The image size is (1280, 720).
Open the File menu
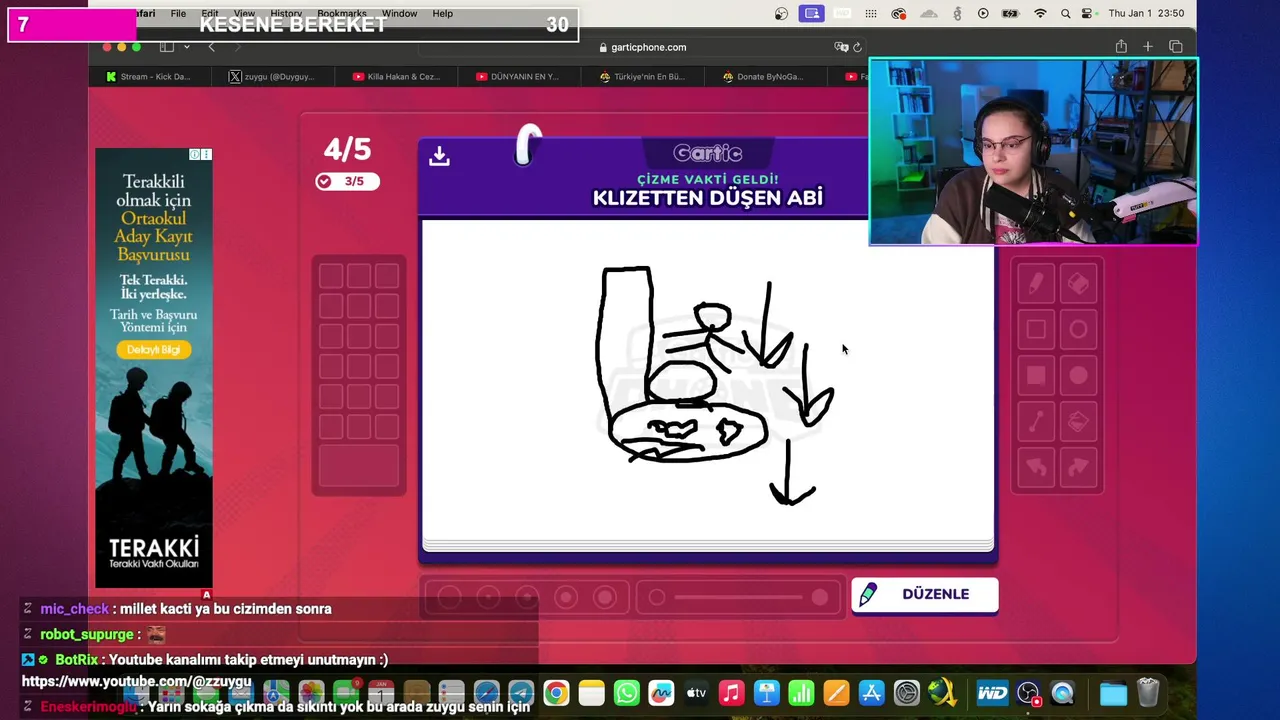click(178, 13)
